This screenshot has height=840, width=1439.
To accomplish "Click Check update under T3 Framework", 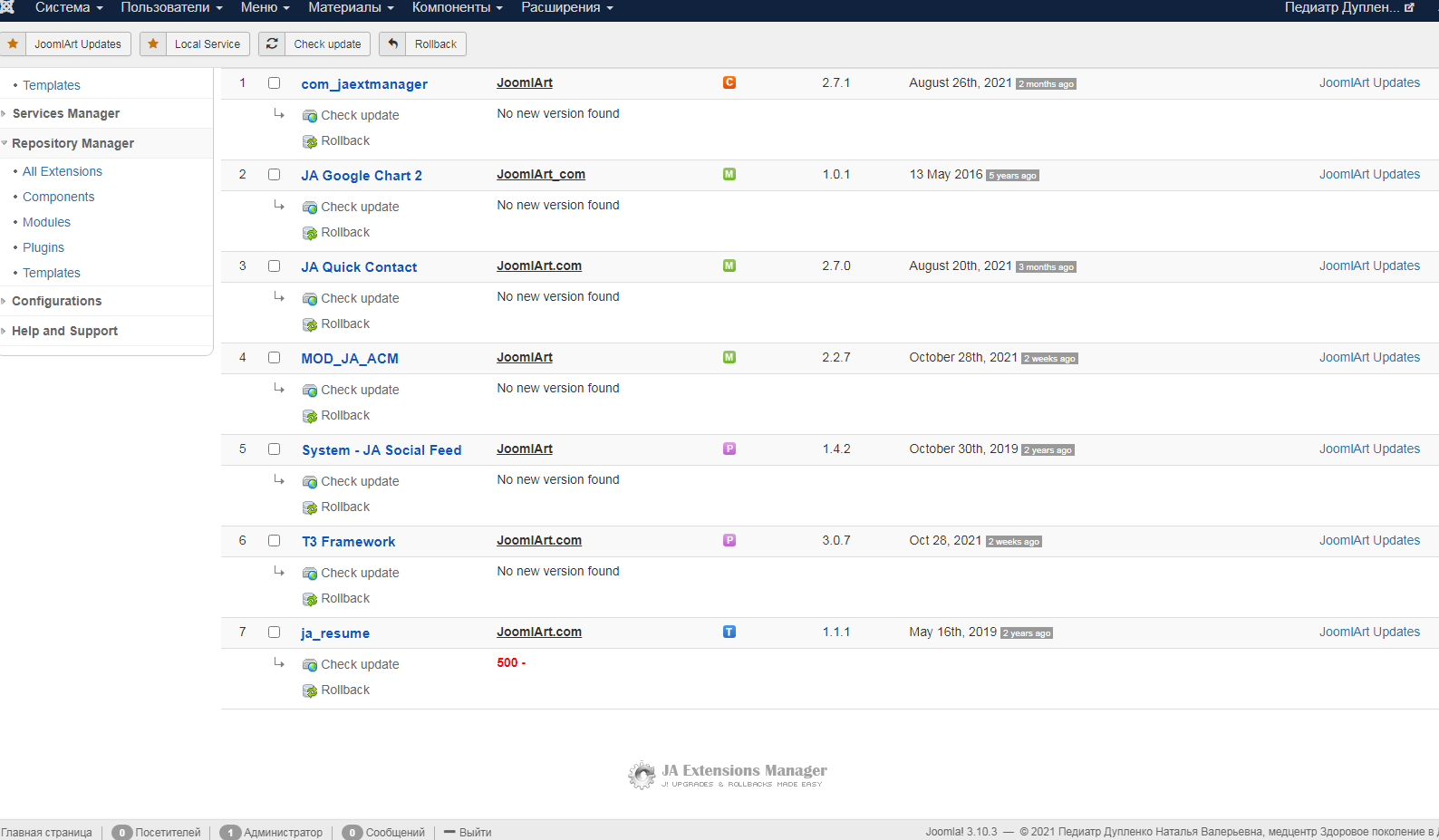I will pos(360,573).
